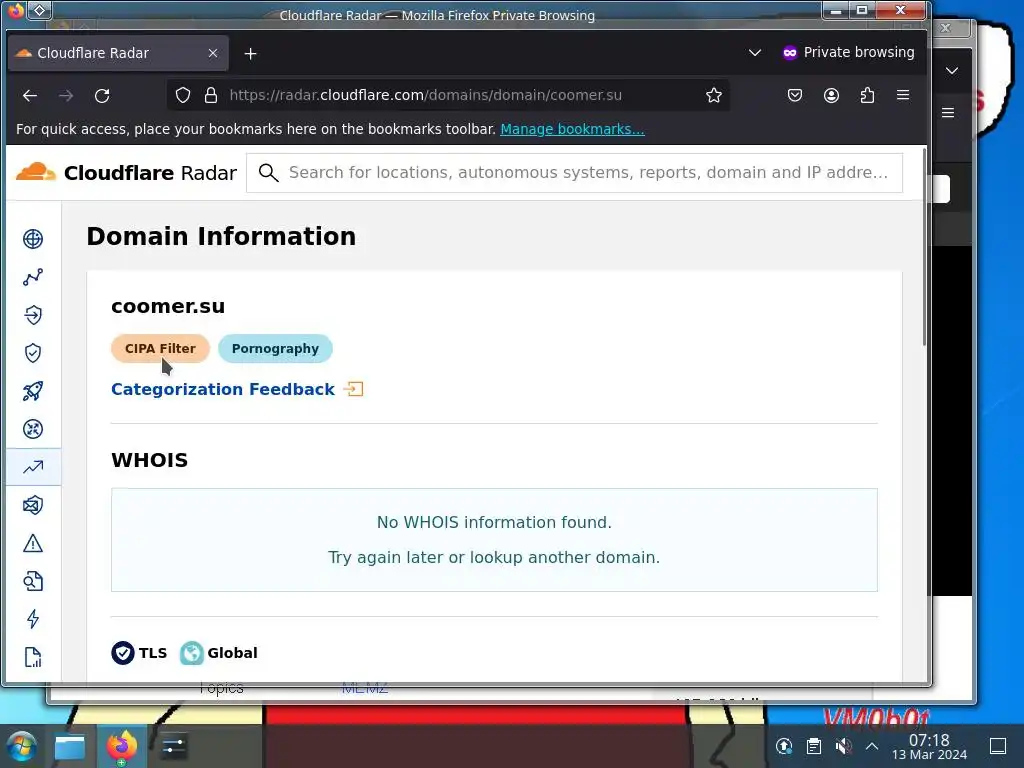This screenshot has height=768, width=1024.
Task: Open the traffic trends line-chart sidebar icon
Action: (33, 277)
